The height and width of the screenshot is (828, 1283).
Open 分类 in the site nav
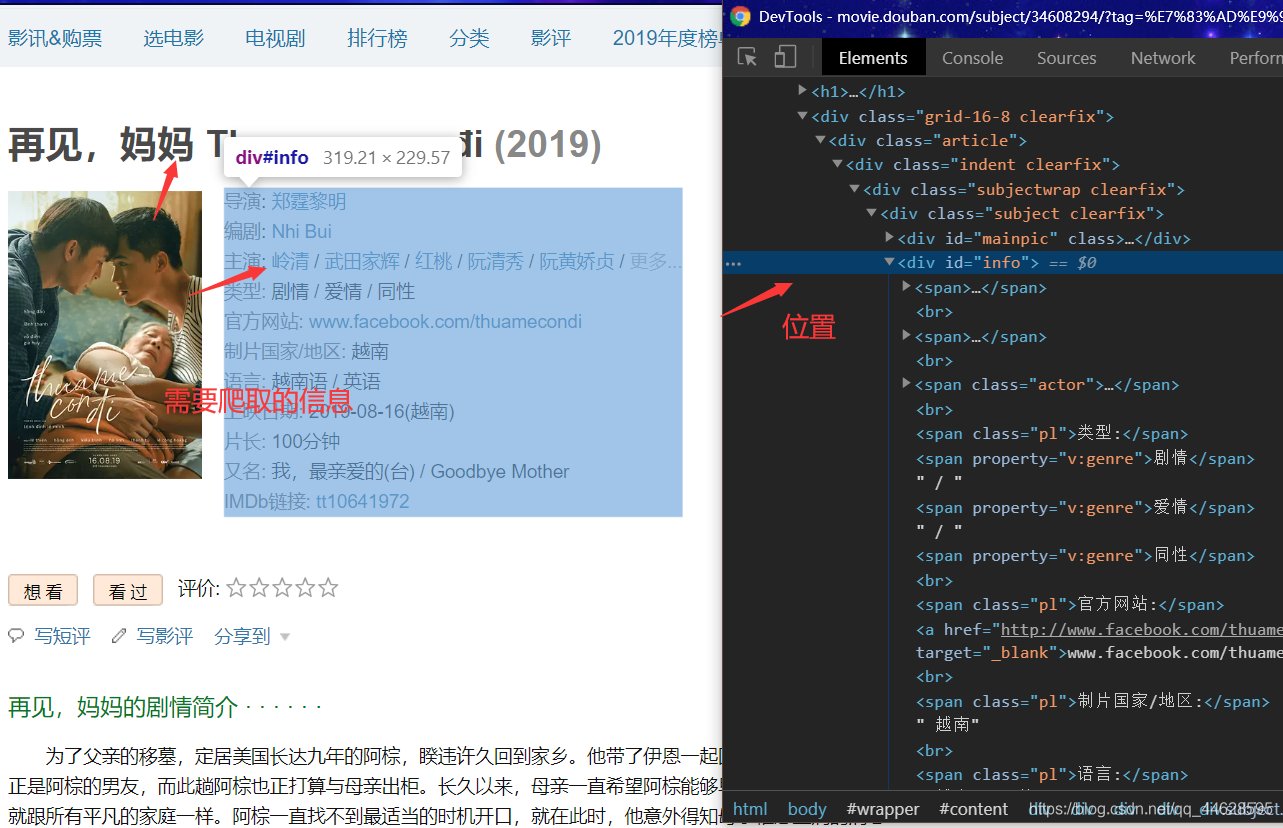tap(469, 39)
